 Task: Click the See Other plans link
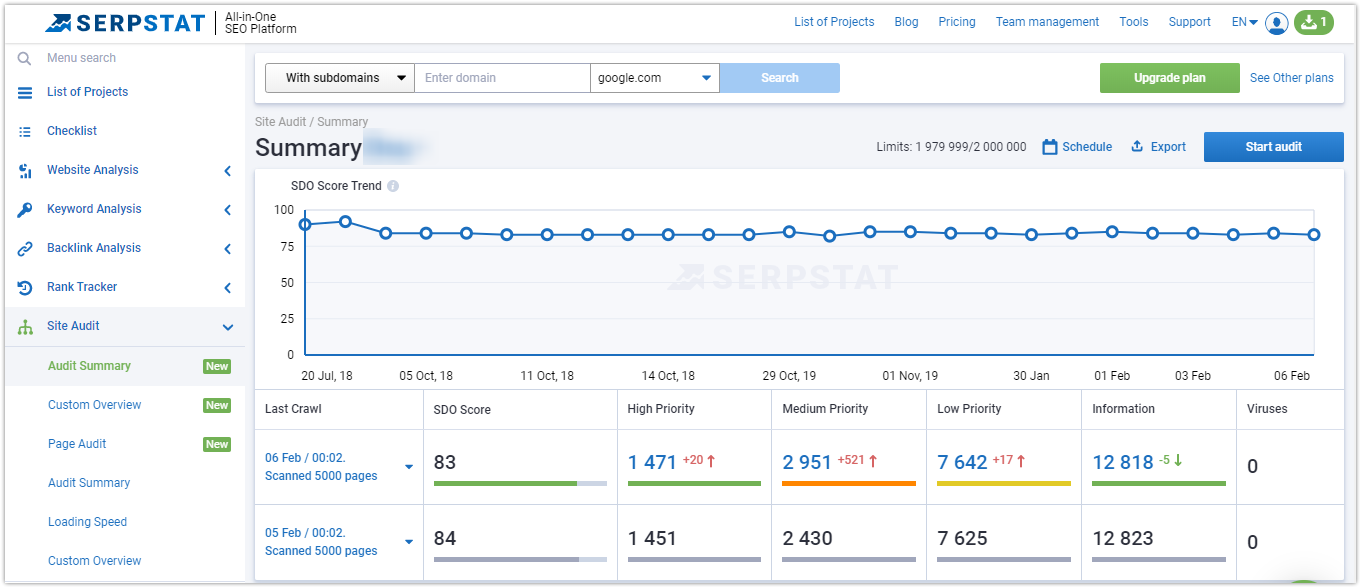point(1291,78)
